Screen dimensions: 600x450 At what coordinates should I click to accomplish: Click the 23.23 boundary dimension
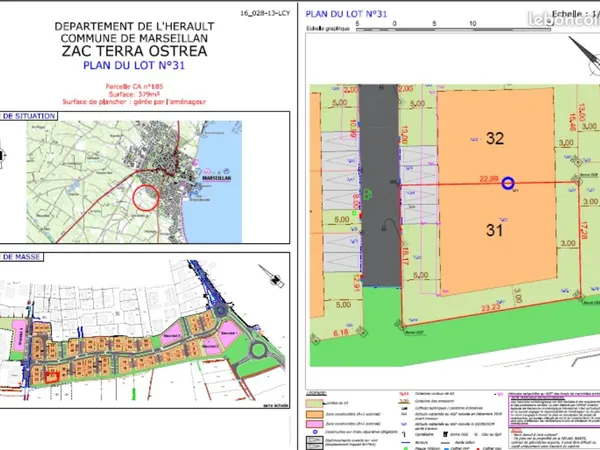491,308
